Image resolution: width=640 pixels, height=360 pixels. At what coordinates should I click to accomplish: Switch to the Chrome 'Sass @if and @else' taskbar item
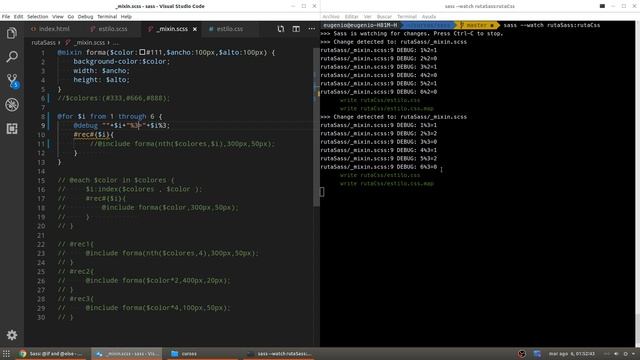click(x=51, y=353)
